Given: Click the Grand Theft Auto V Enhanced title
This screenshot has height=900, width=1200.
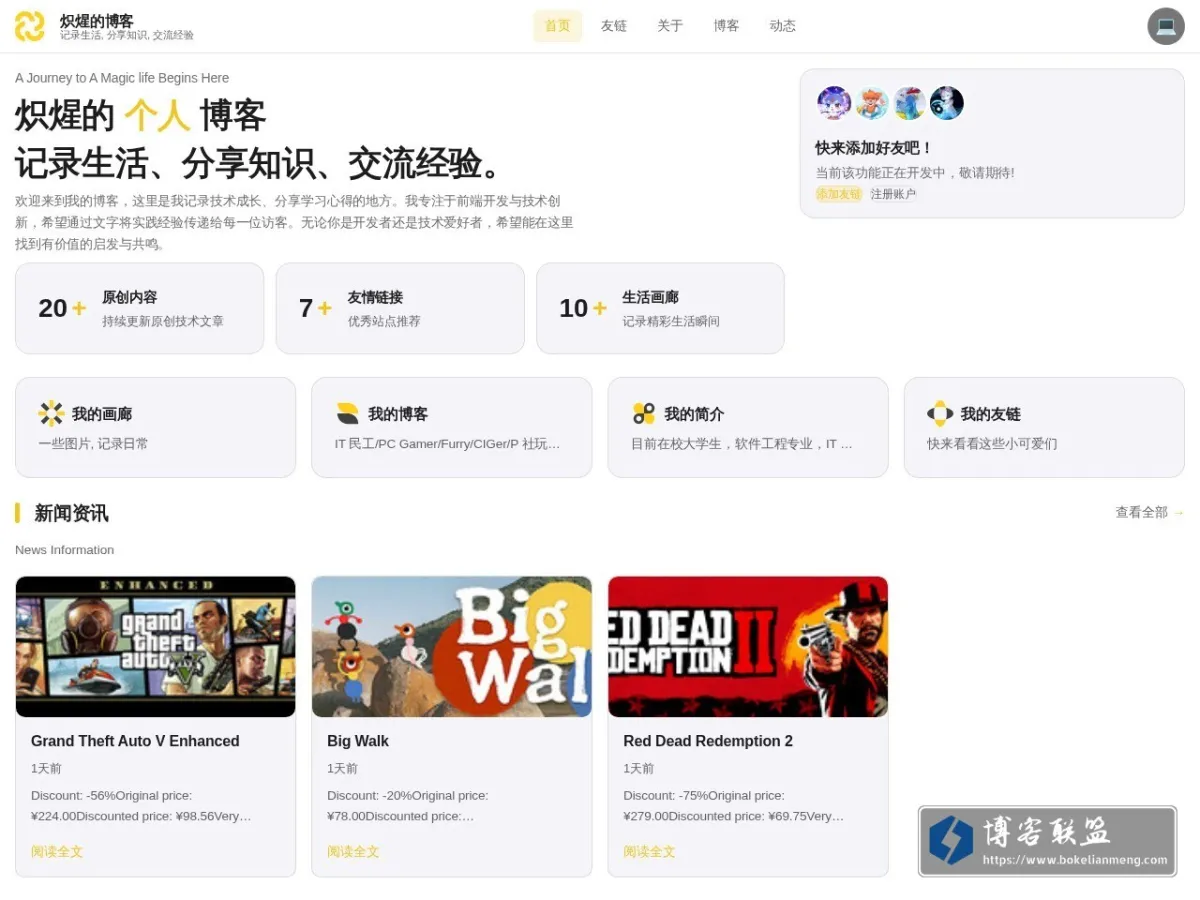Looking at the screenshot, I should [135, 741].
